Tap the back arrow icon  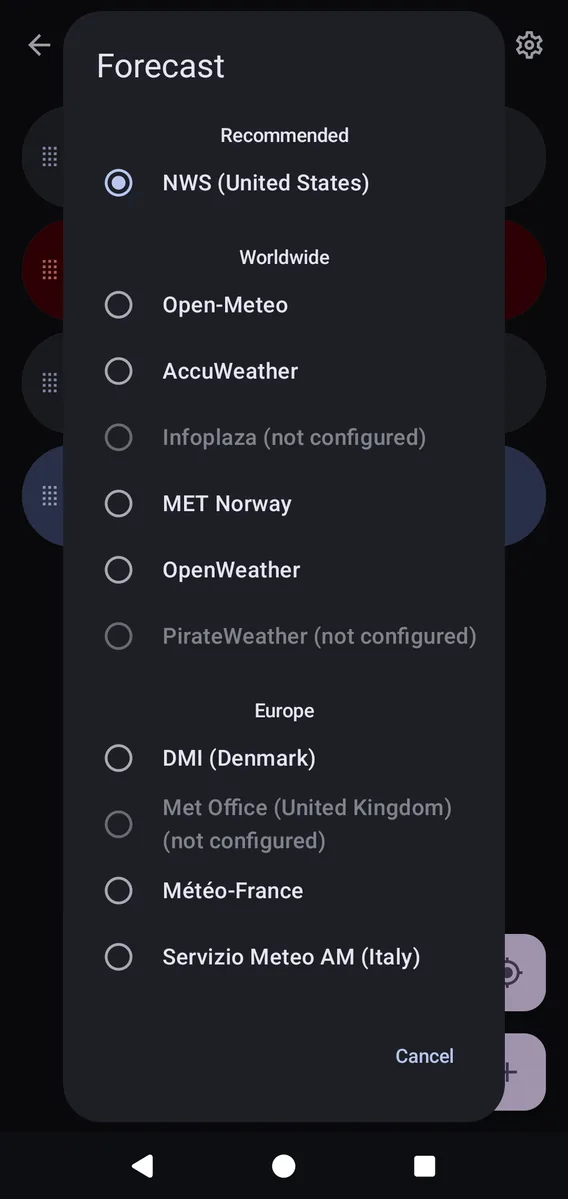point(39,45)
